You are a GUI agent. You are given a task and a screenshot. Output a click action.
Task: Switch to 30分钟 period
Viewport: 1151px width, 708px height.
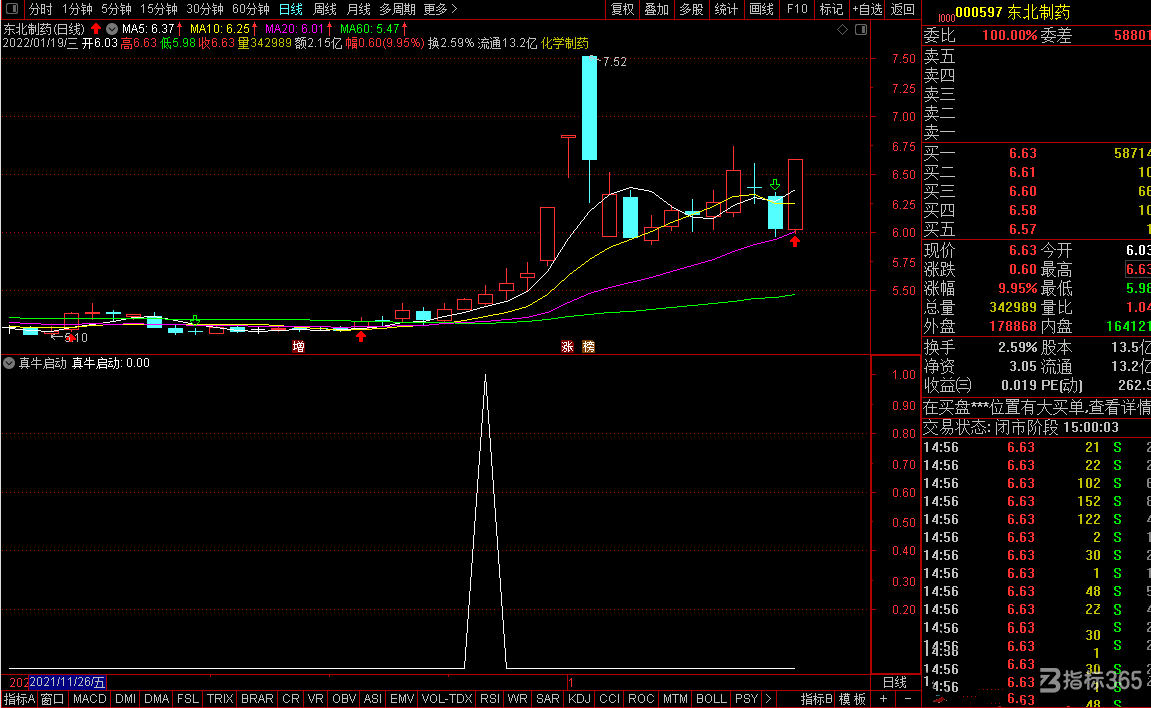(x=205, y=9)
